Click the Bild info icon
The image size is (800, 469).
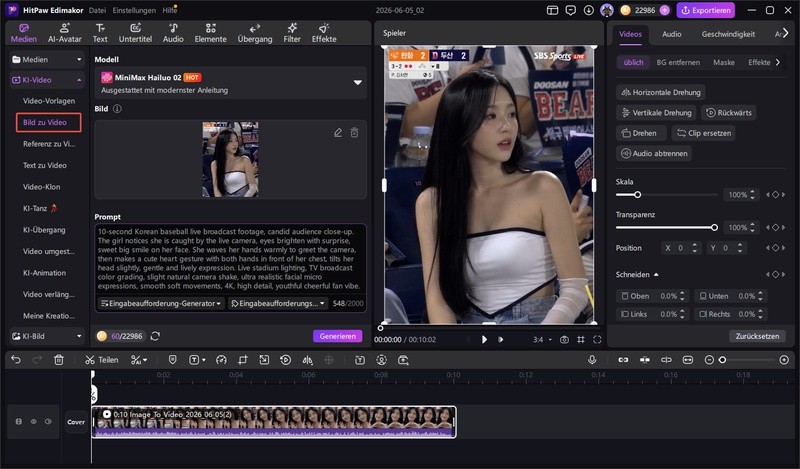click(x=117, y=109)
